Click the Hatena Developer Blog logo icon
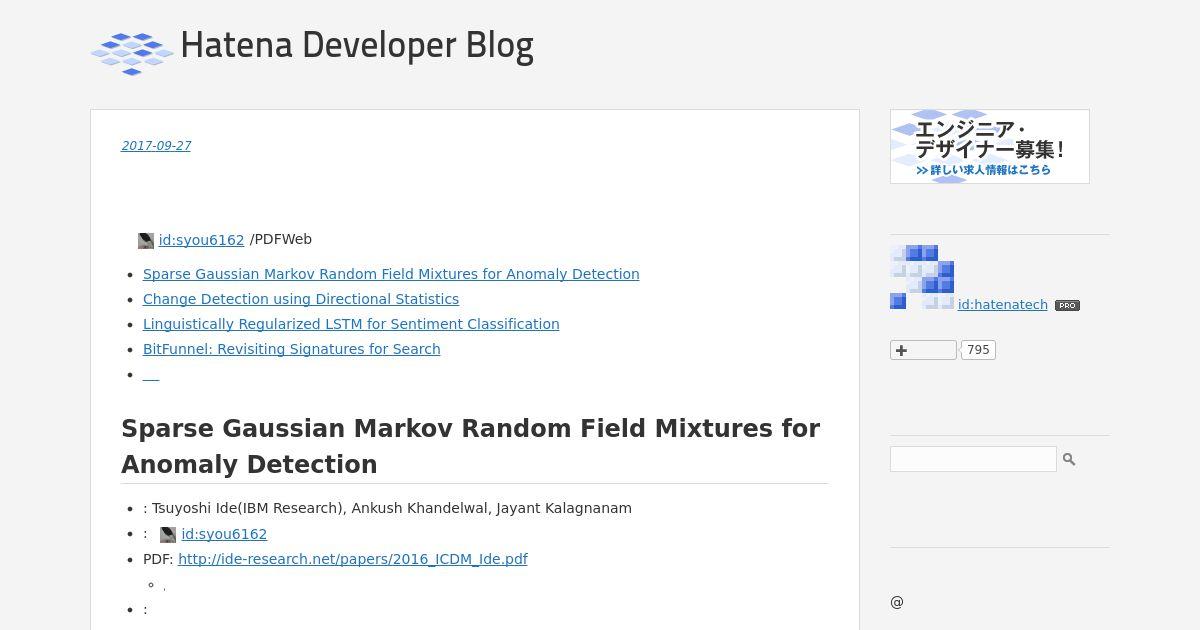Viewport: 1200px width, 630px height. pyautogui.click(x=132, y=53)
